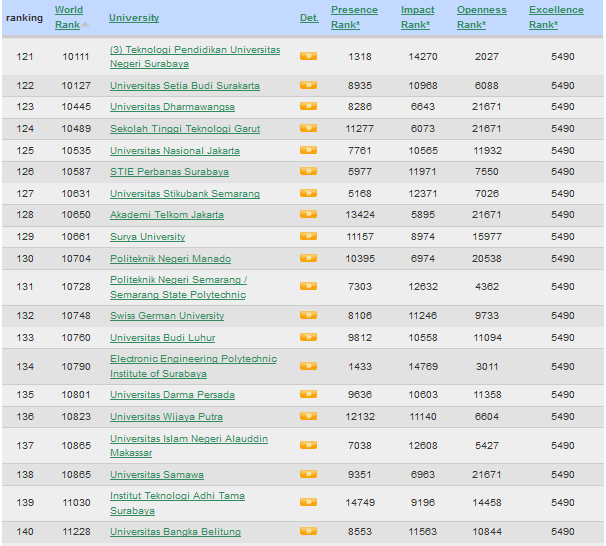Open details icon for Universitas Nasional Jakarta

[308, 150]
